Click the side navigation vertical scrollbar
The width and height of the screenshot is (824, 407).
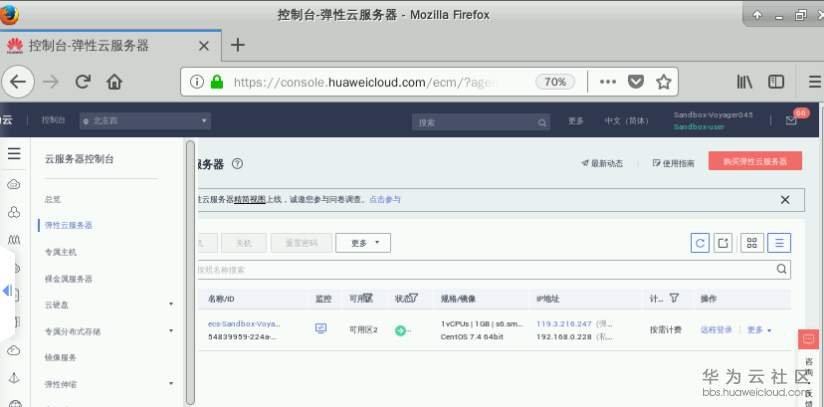click(190, 272)
